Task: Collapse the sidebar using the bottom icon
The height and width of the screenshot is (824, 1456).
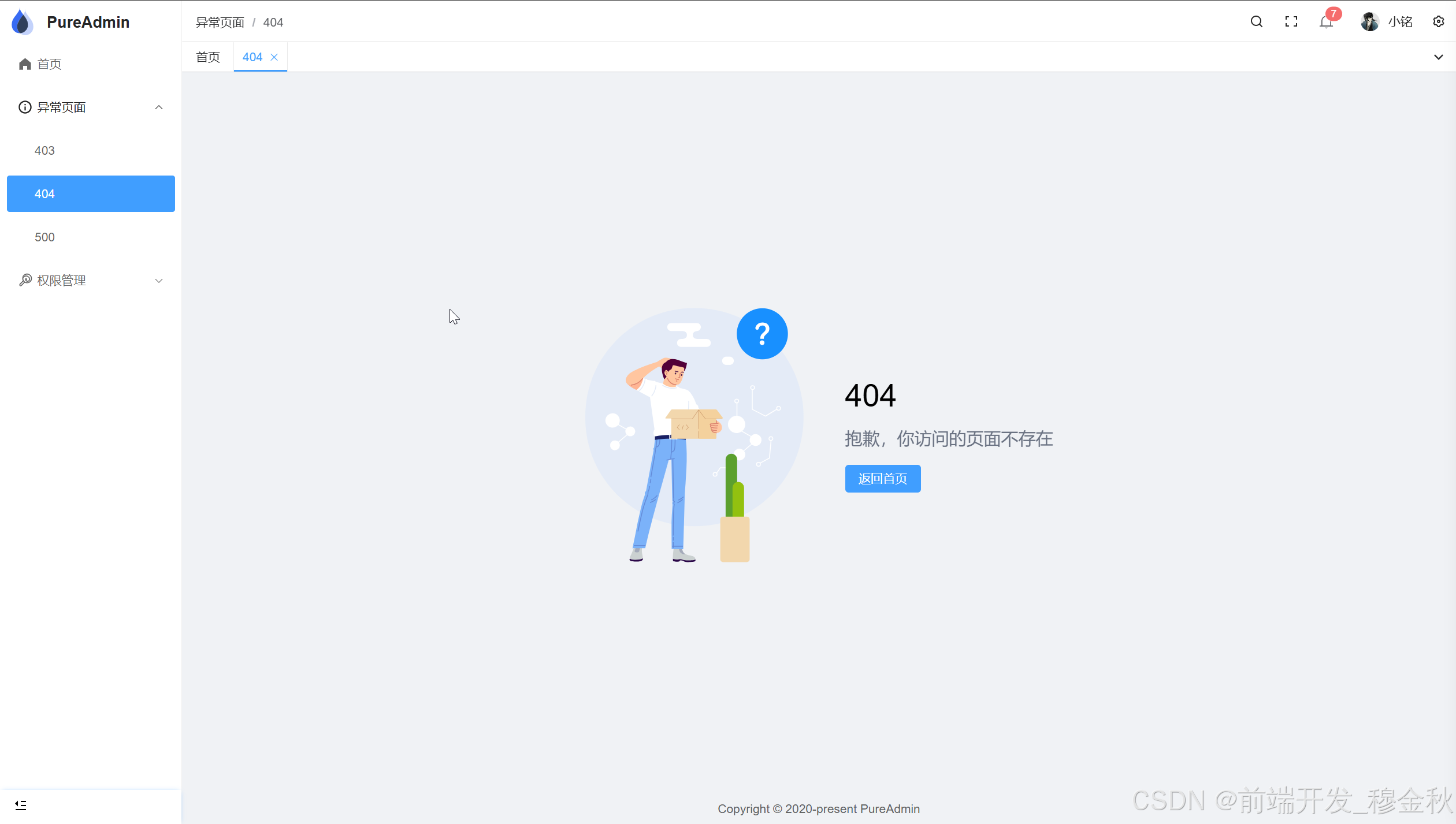Action: 21,805
